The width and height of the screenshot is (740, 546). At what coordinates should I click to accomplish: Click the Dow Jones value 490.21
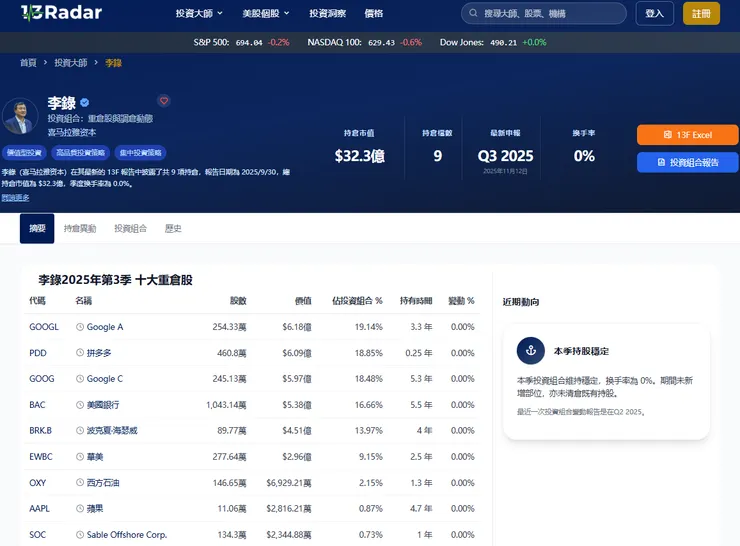(x=503, y=42)
